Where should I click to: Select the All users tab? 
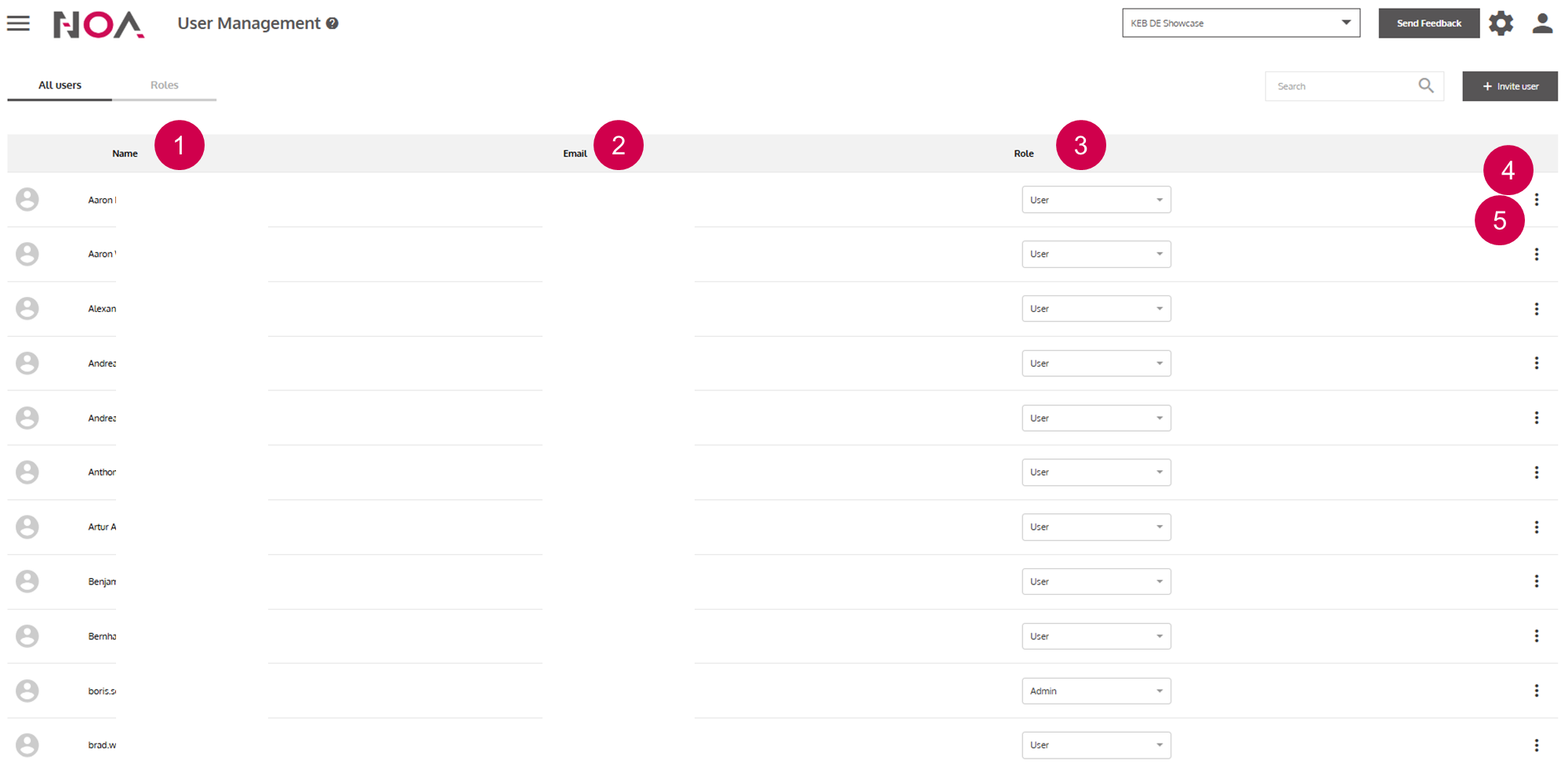pyautogui.click(x=60, y=85)
